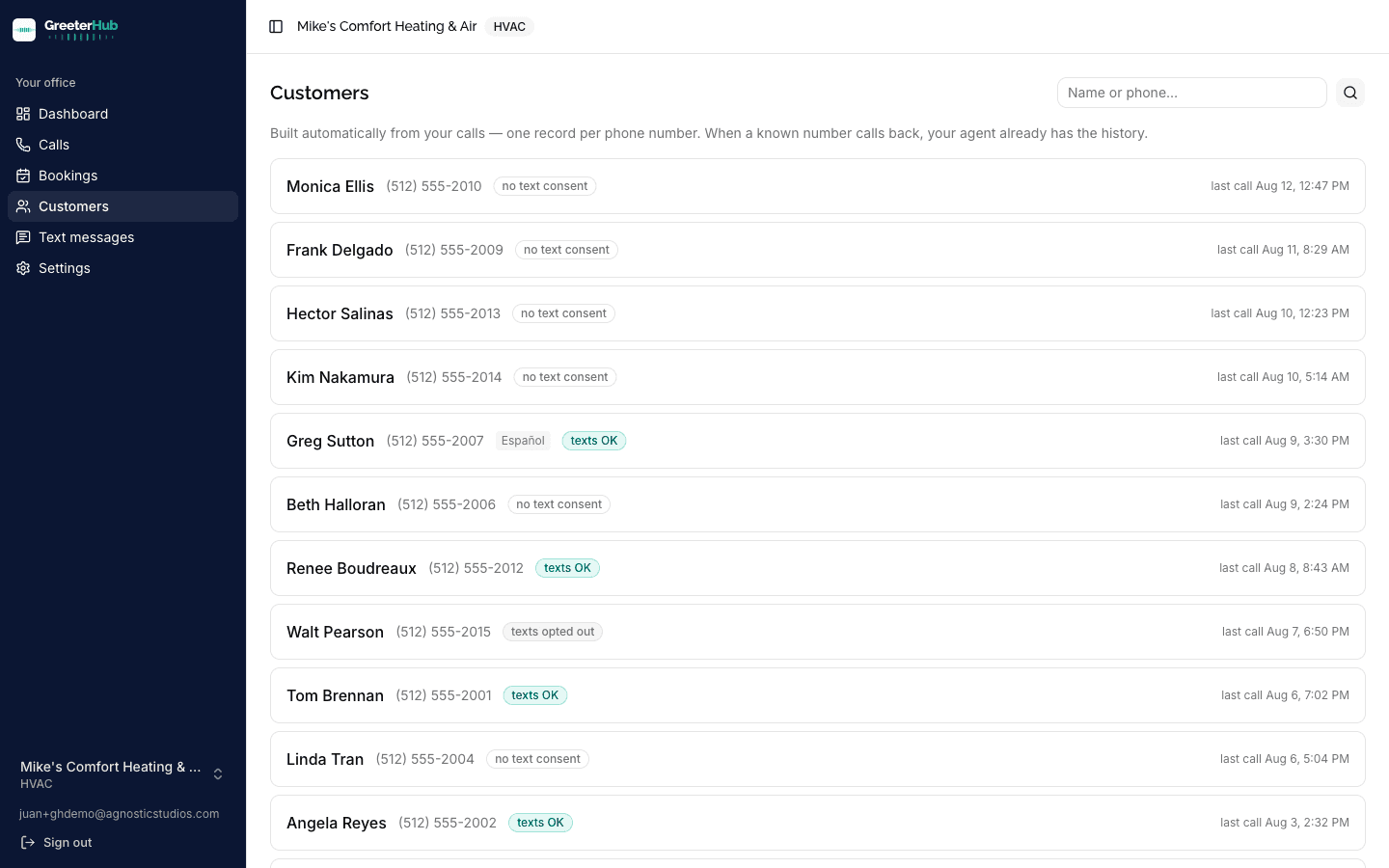Open Linda Tran customer record

[818, 759]
